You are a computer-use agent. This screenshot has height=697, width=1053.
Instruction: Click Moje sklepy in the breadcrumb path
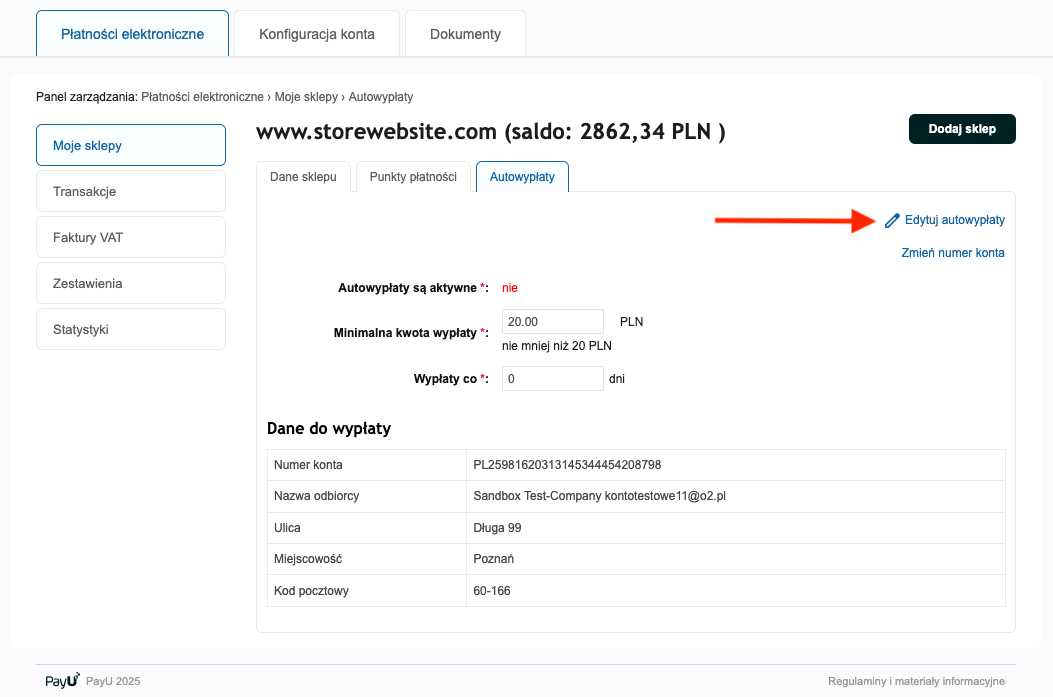pyautogui.click(x=305, y=97)
